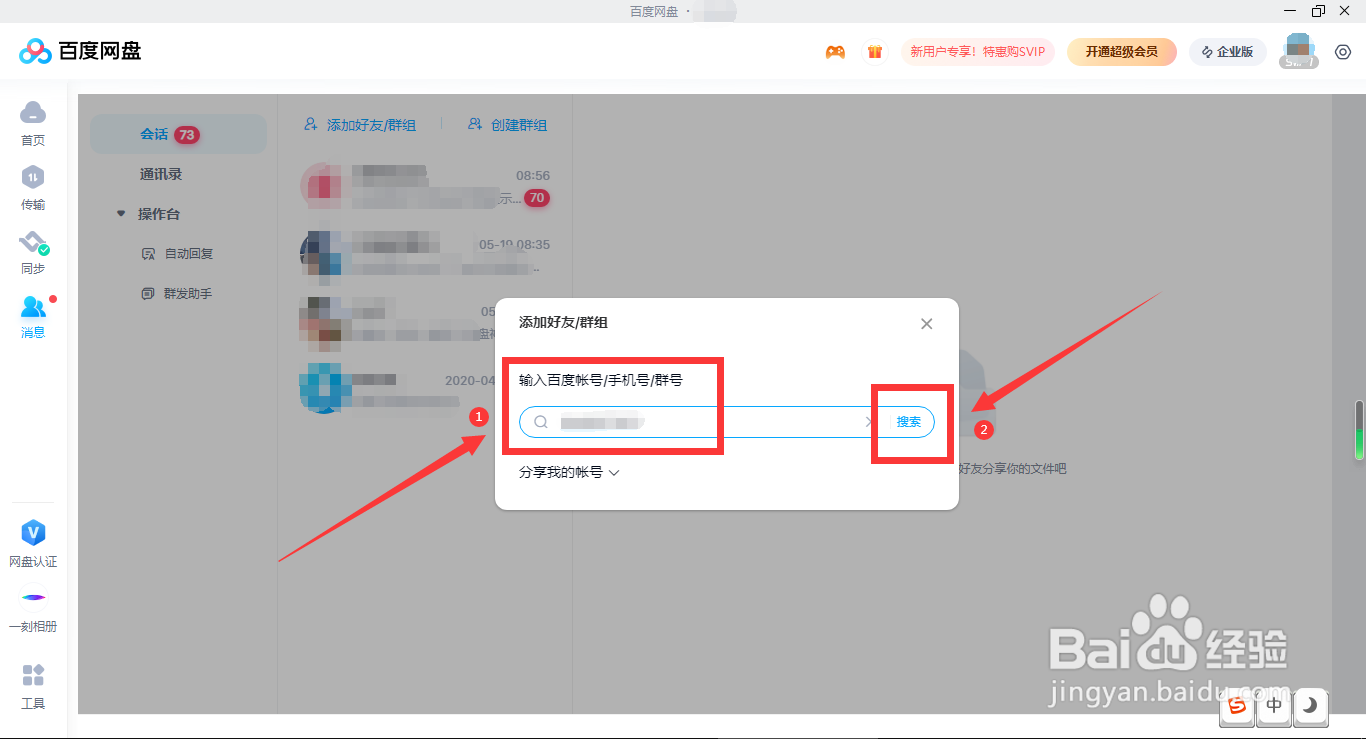Click the game controller icon in header
Image resolution: width=1366 pixels, height=739 pixels.
point(835,52)
